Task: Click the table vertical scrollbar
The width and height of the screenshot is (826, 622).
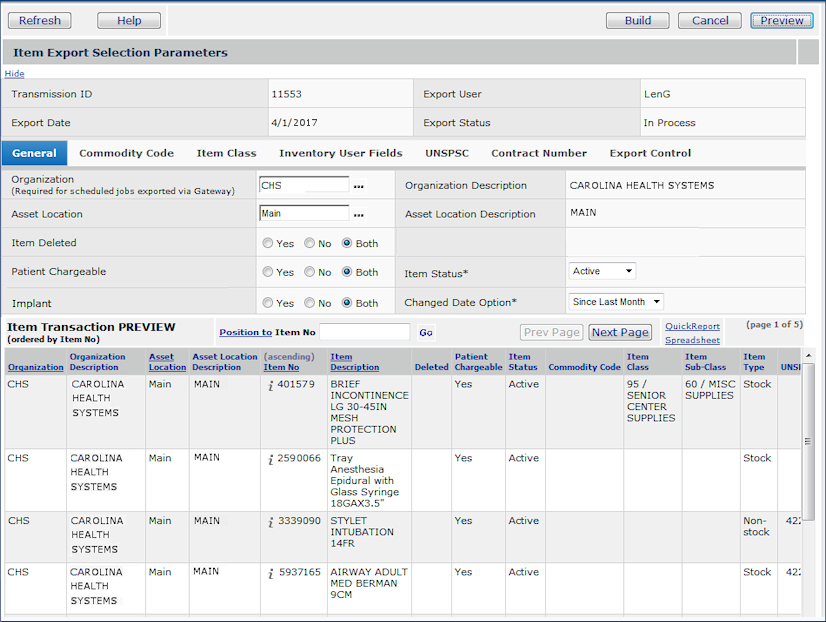Action: [x=808, y=440]
